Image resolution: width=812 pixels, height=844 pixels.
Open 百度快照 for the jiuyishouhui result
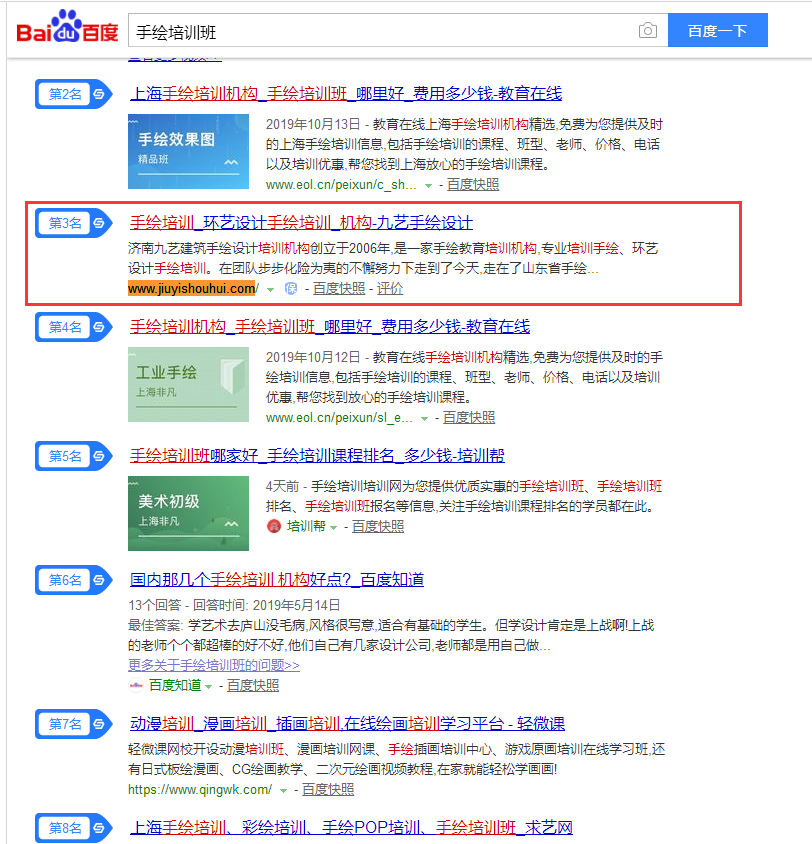(x=339, y=289)
